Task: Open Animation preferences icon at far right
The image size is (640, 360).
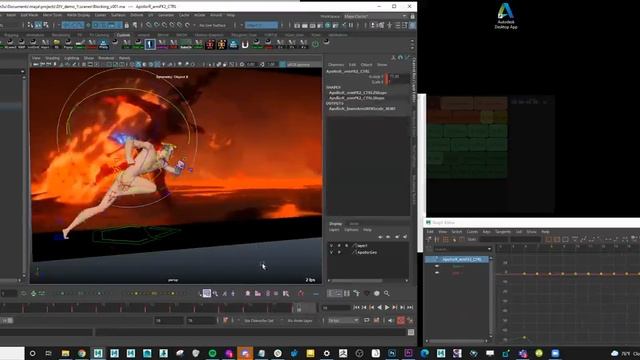Action: point(410,321)
